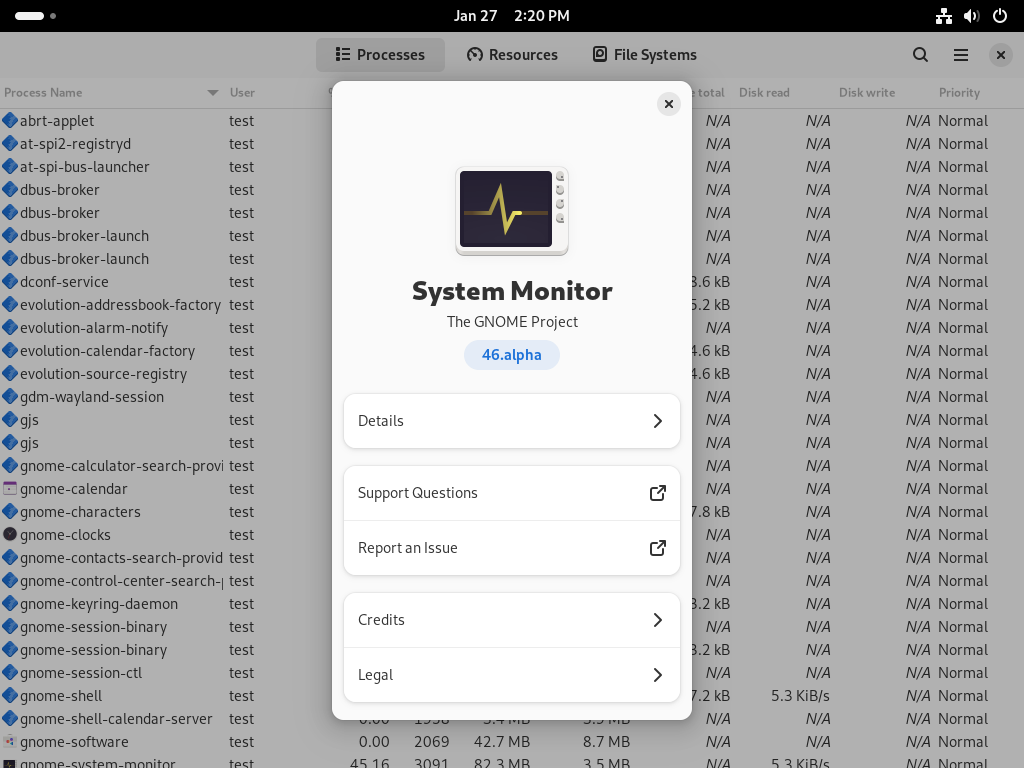Click the abrt-applet process icon
Image resolution: width=1024 pixels, height=768 pixels.
tap(10, 120)
